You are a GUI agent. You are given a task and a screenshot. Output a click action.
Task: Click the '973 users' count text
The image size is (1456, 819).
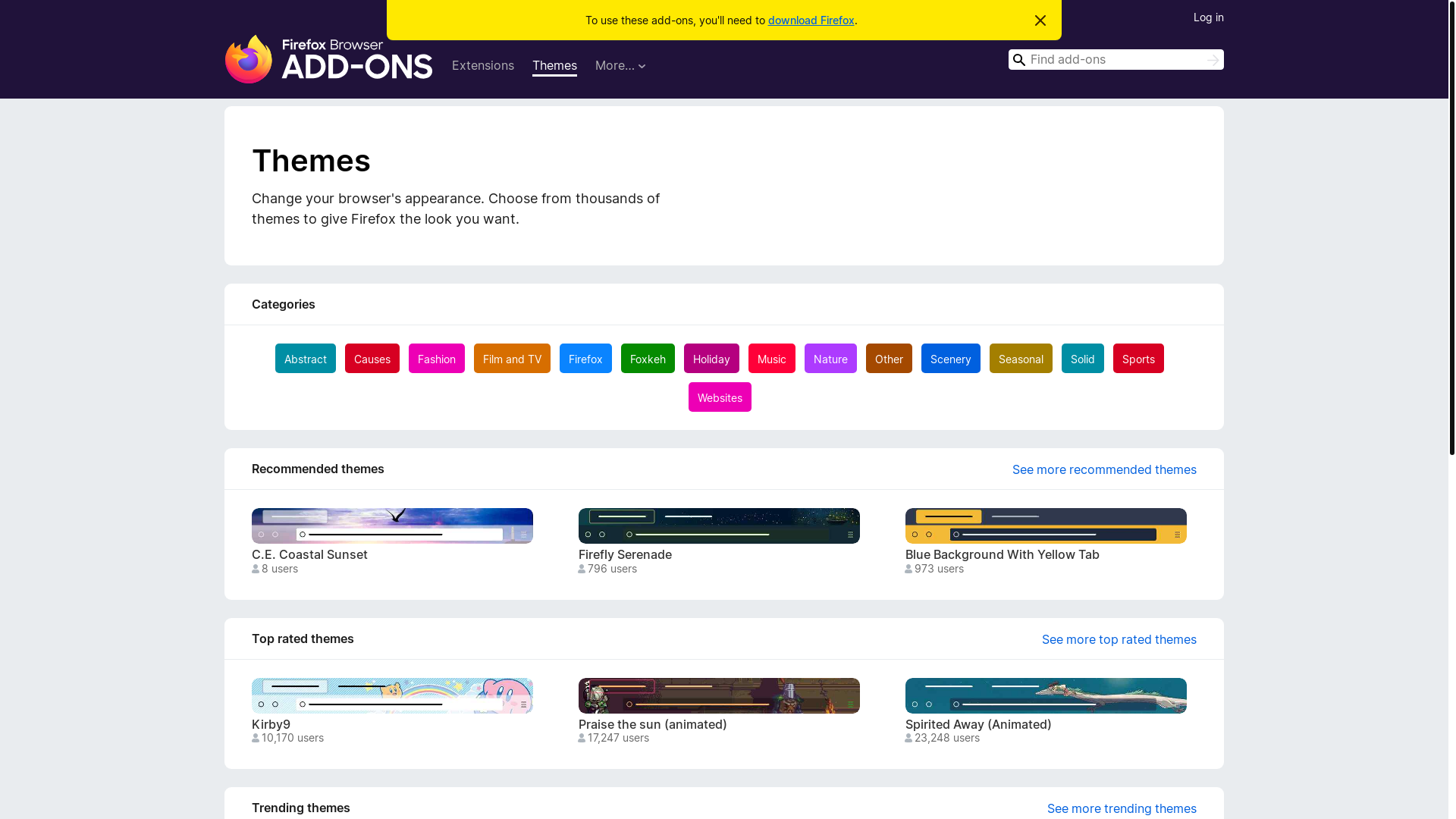(939, 569)
